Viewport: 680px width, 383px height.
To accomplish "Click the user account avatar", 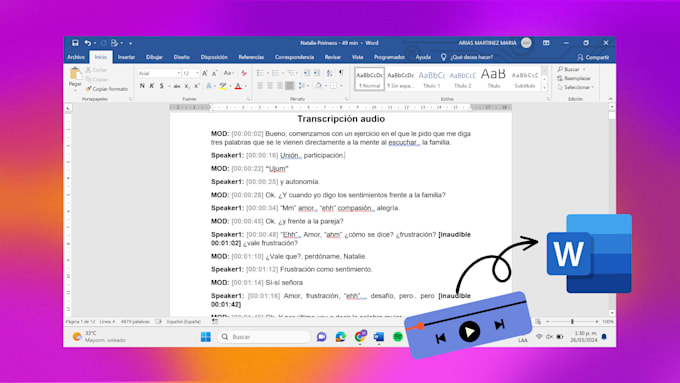I will coord(526,43).
